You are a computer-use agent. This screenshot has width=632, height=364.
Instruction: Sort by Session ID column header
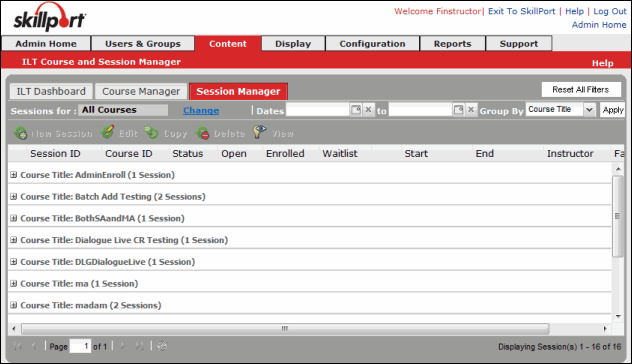click(55, 154)
